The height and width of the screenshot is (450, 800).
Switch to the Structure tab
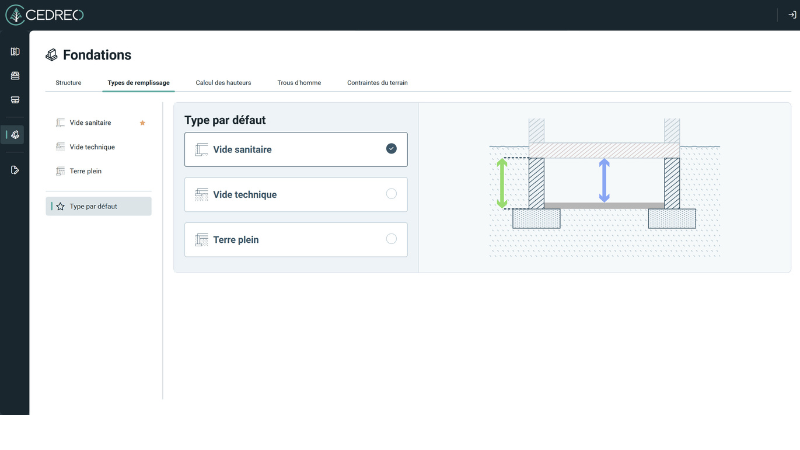(x=68, y=83)
